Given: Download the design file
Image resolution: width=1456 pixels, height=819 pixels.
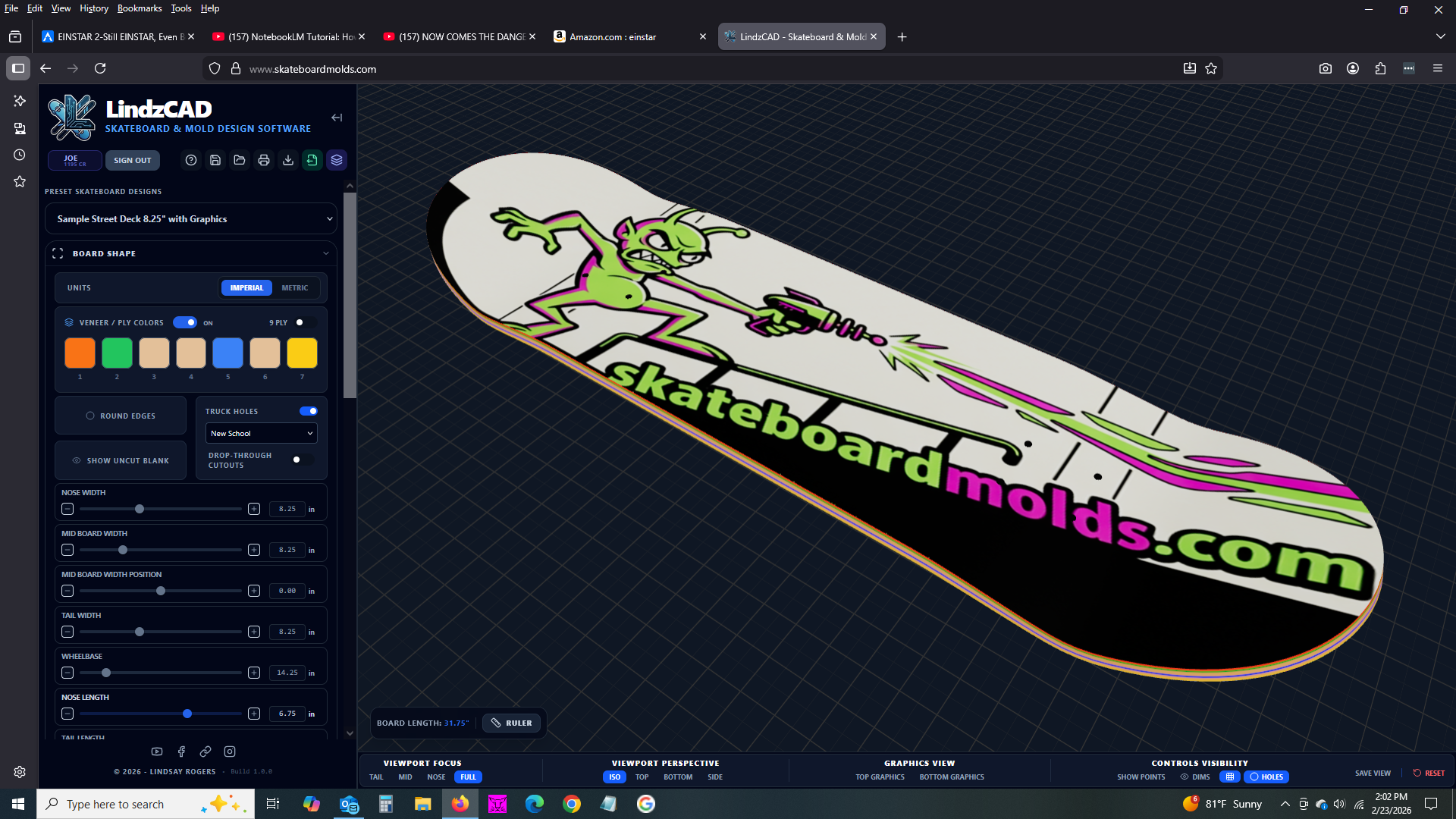Looking at the screenshot, I should (x=288, y=160).
